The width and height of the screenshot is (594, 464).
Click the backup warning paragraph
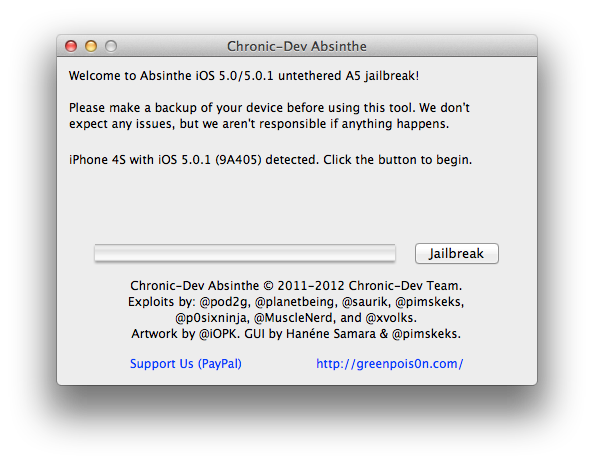(269, 116)
